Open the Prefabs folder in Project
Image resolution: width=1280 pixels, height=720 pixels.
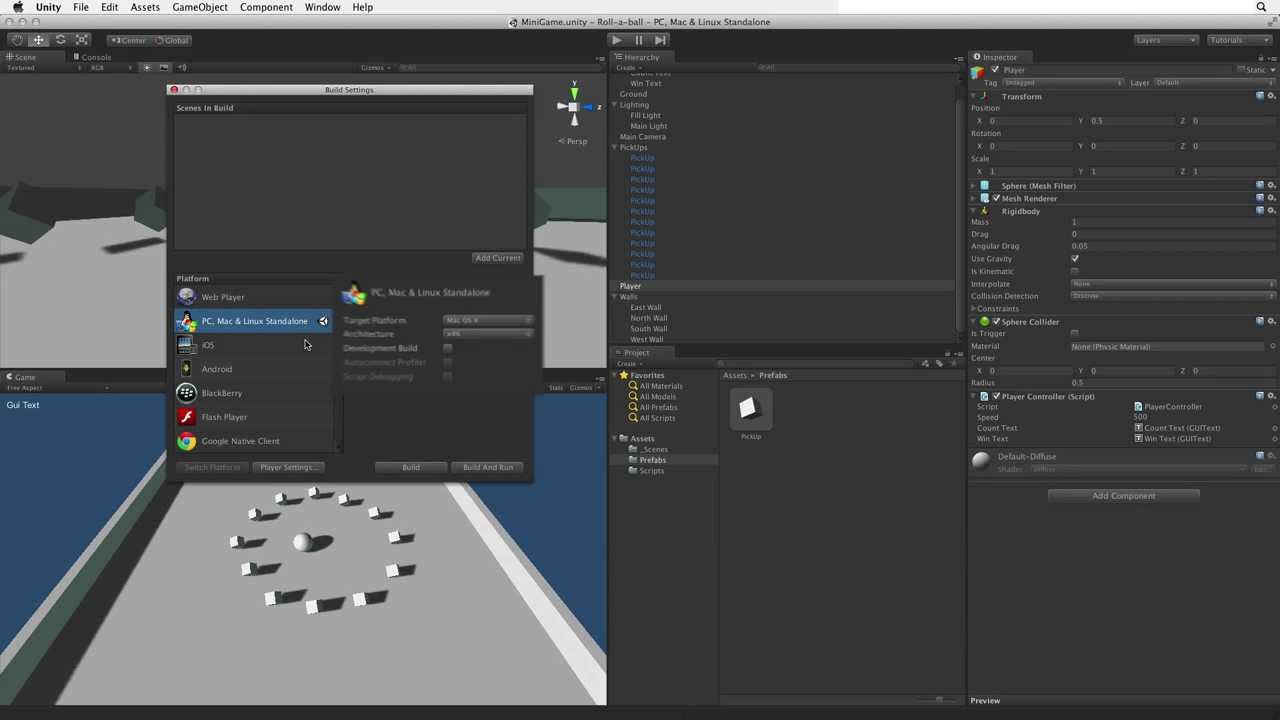tap(653, 460)
